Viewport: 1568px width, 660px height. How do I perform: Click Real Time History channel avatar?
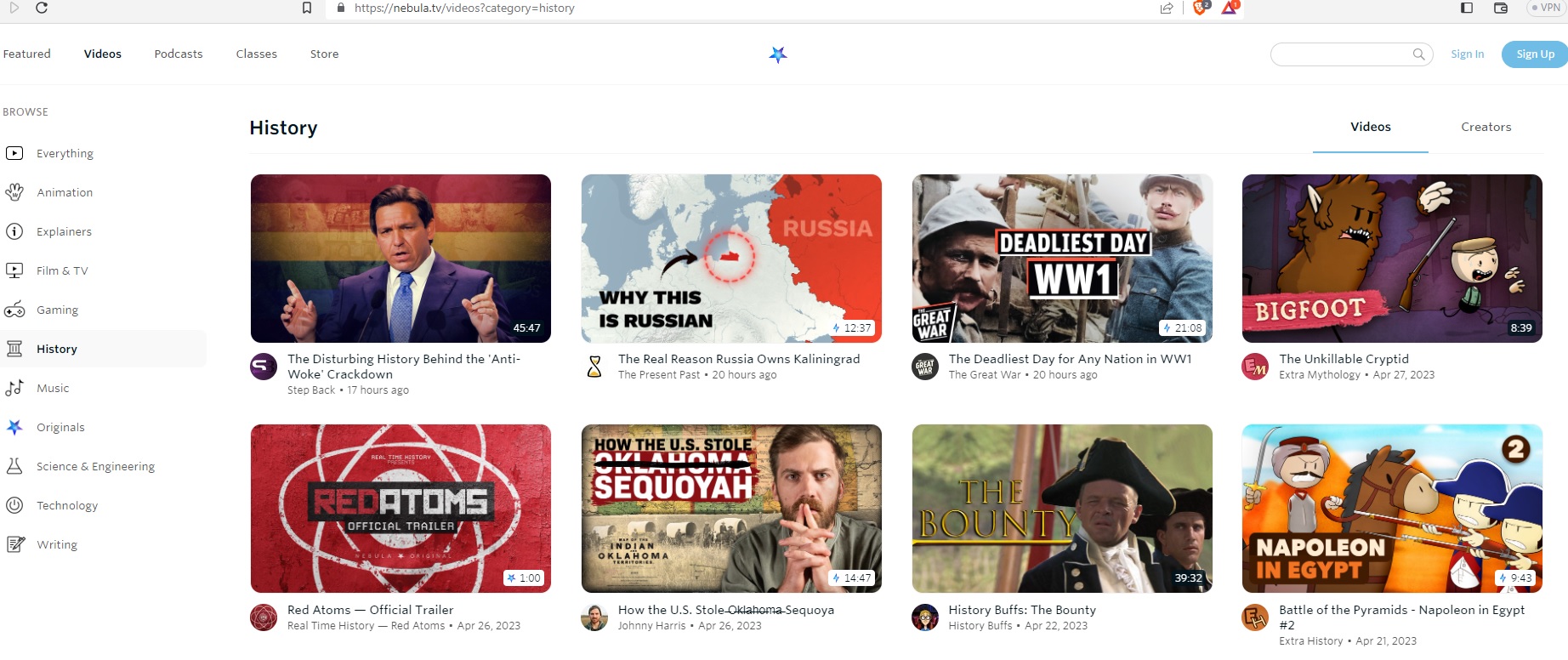pos(264,617)
